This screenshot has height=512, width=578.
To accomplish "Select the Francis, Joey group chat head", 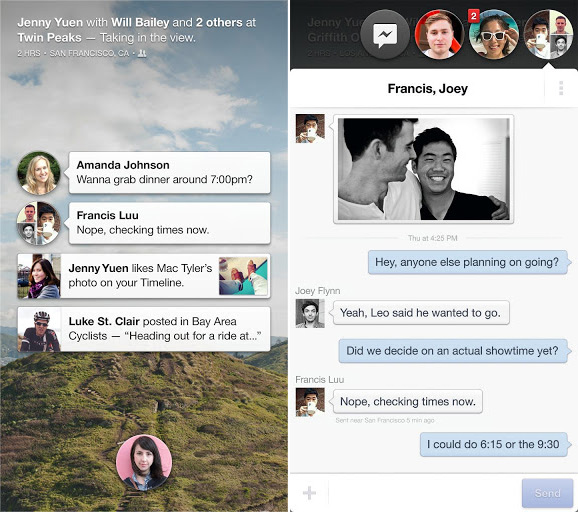I will coord(548,35).
